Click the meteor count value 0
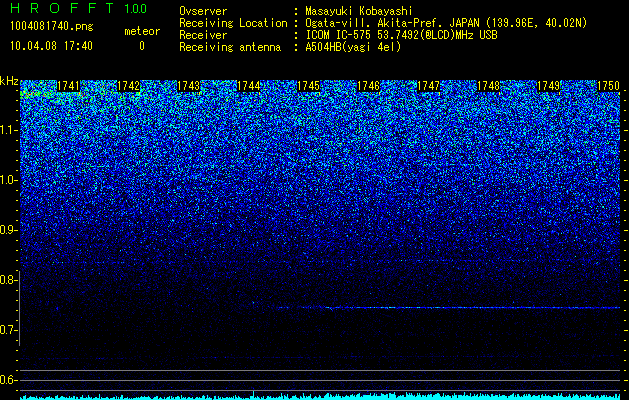629x400 pixels. 142,46
